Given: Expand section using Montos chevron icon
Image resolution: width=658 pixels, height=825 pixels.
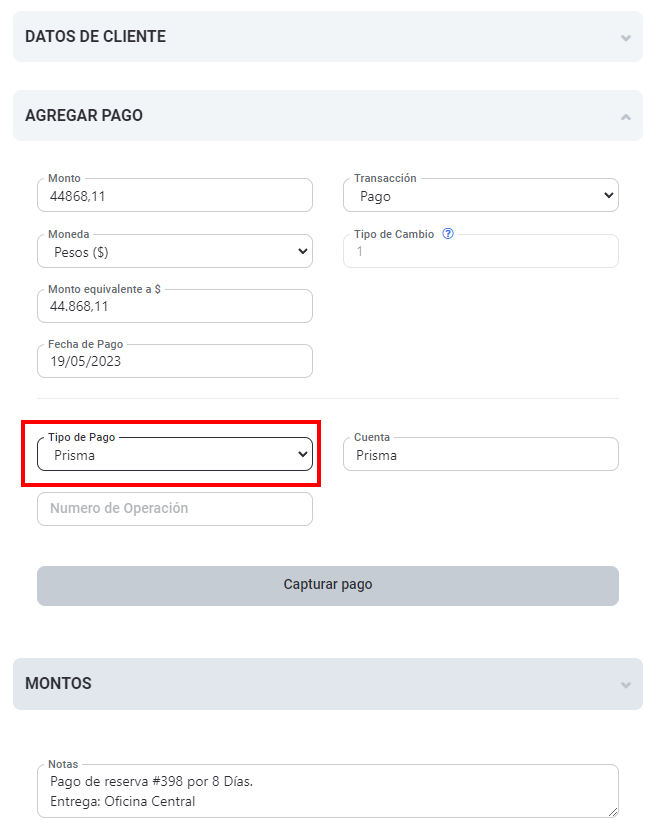Looking at the screenshot, I should [x=626, y=685].
